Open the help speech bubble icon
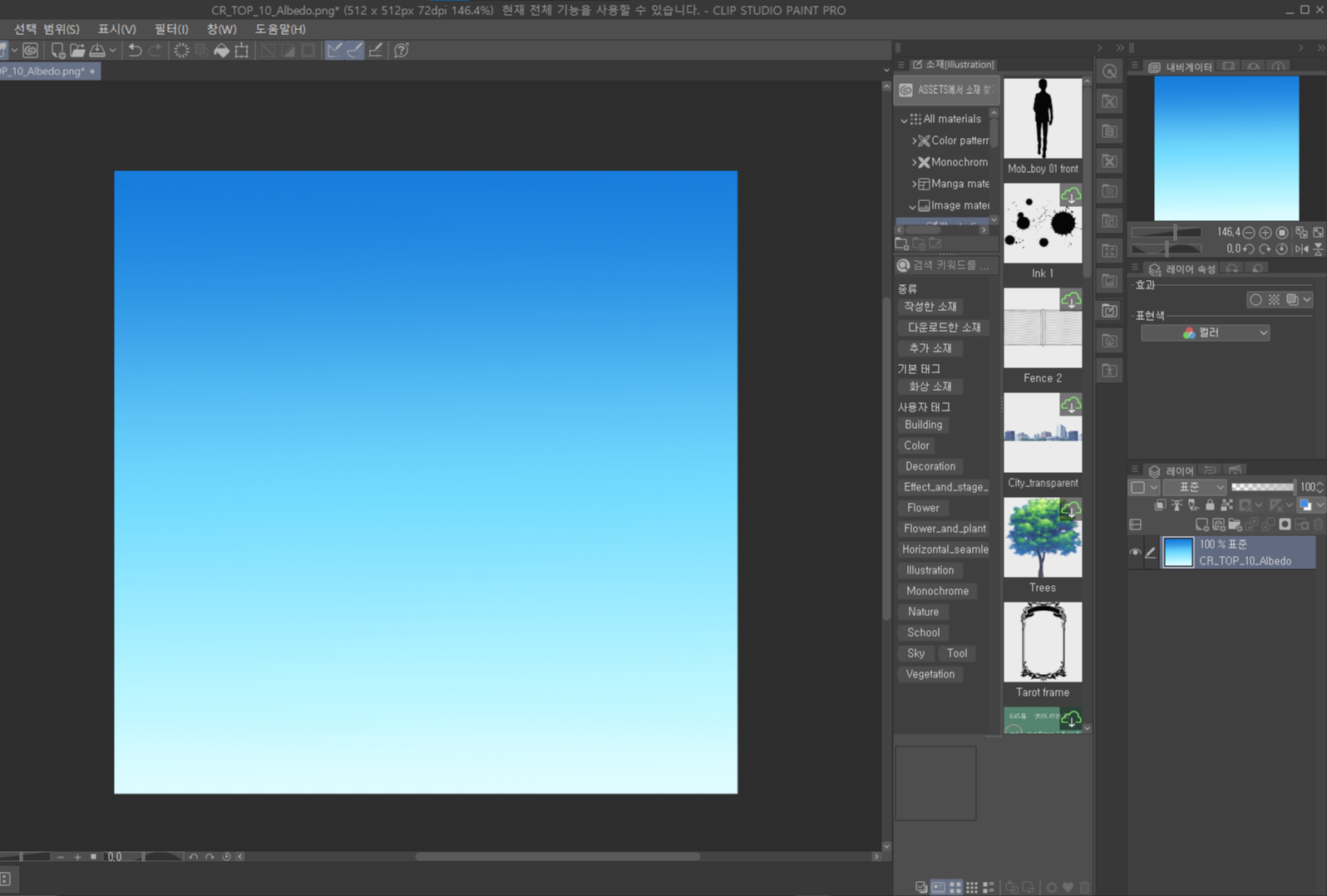The height and width of the screenshot is (896, 1327). point(402,51)
